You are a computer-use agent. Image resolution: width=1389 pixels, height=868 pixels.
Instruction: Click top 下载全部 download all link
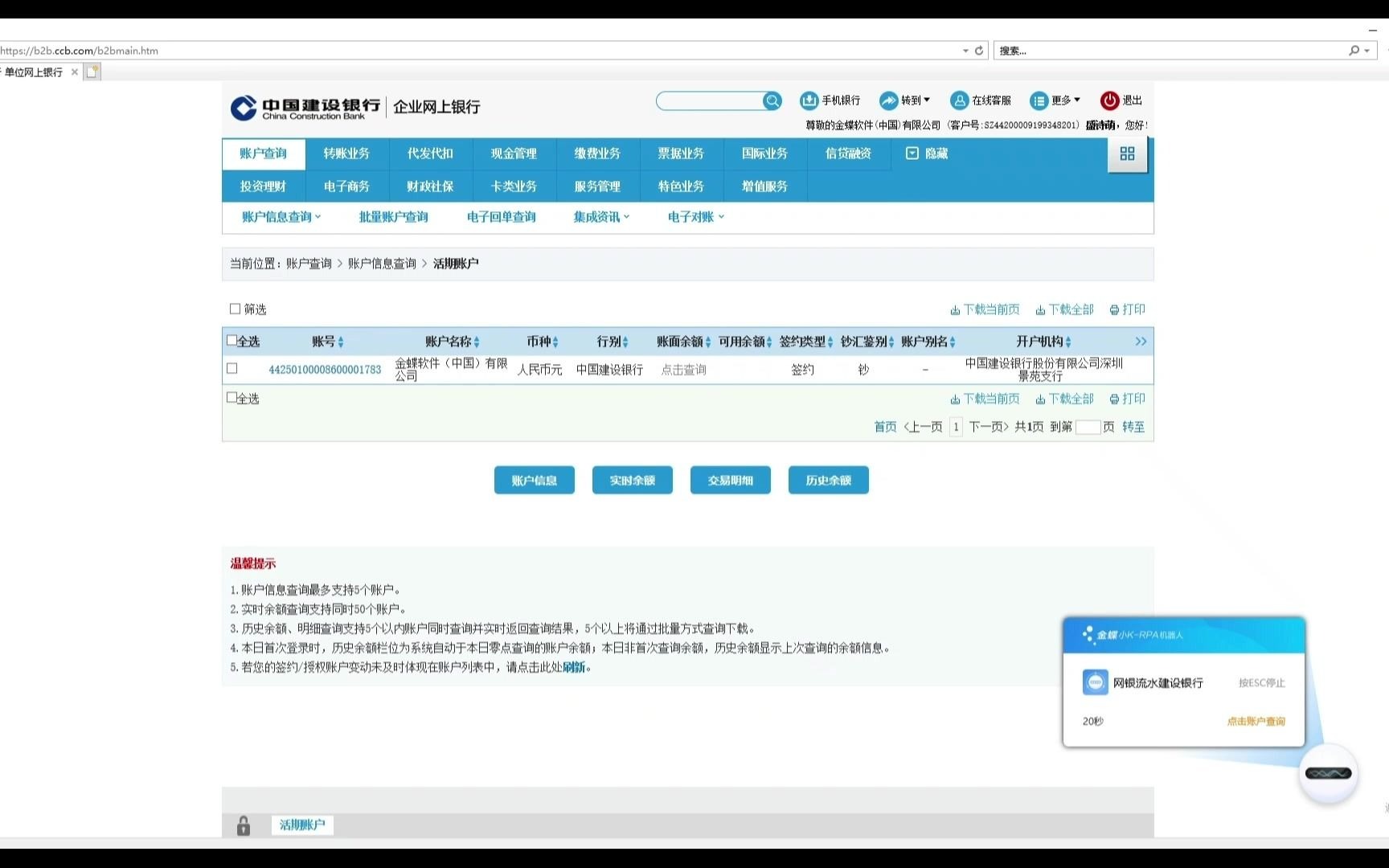click(1064, 309)
